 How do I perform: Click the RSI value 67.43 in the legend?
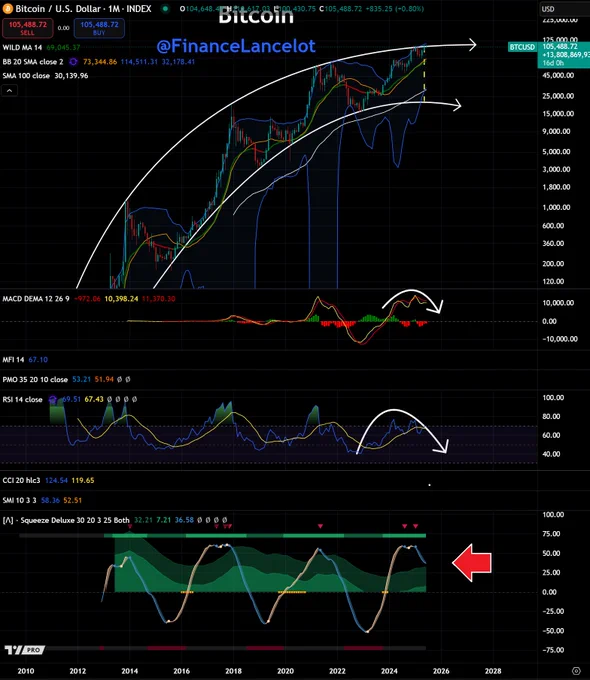click(94, 399)
